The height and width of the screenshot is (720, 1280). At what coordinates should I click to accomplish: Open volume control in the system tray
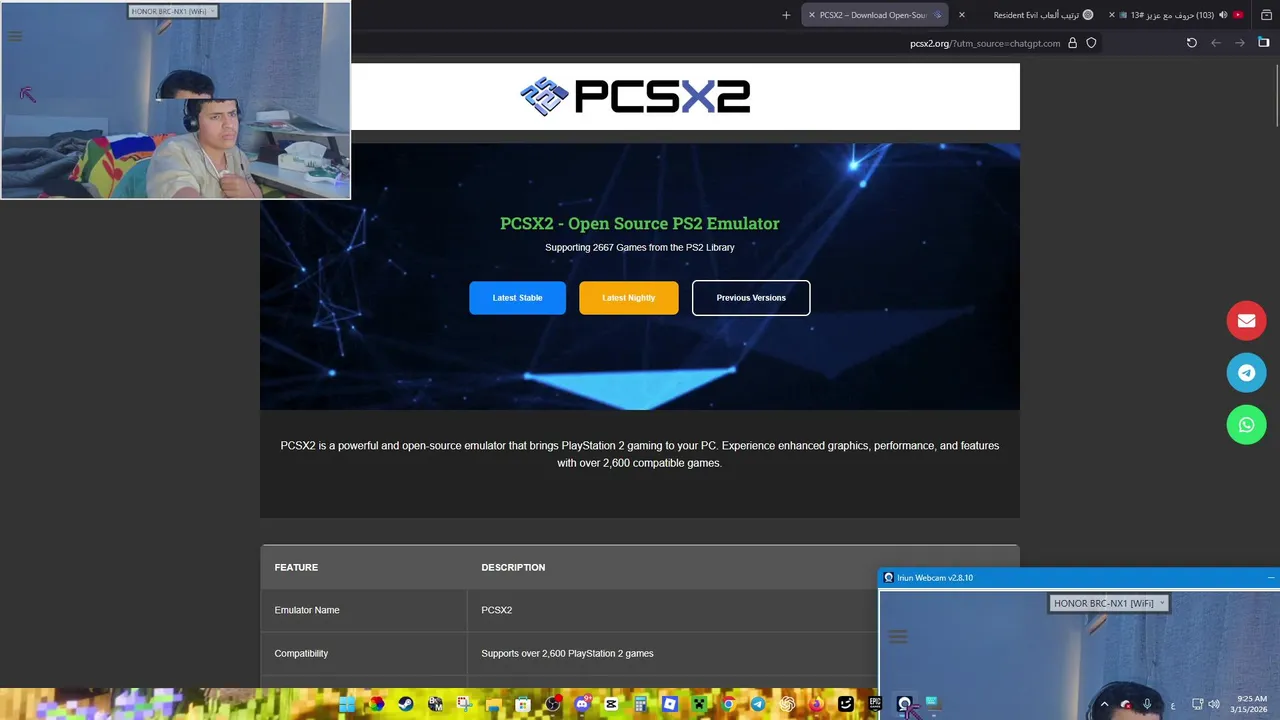pos(1214,705)
